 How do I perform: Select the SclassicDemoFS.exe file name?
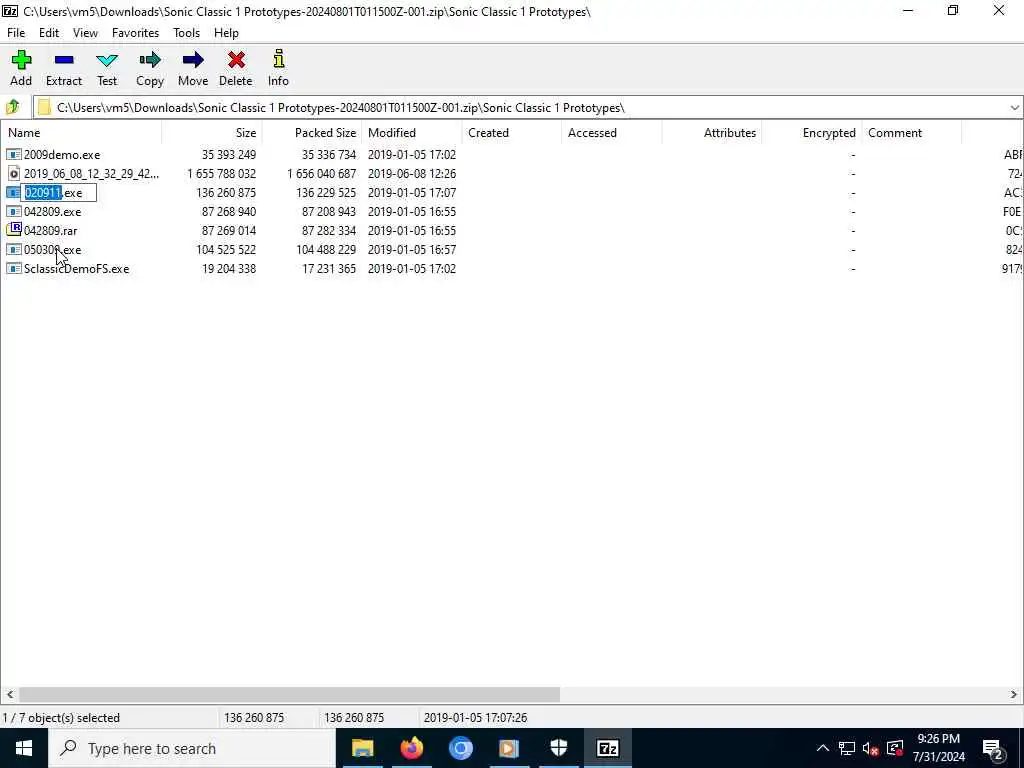point(76,268)
